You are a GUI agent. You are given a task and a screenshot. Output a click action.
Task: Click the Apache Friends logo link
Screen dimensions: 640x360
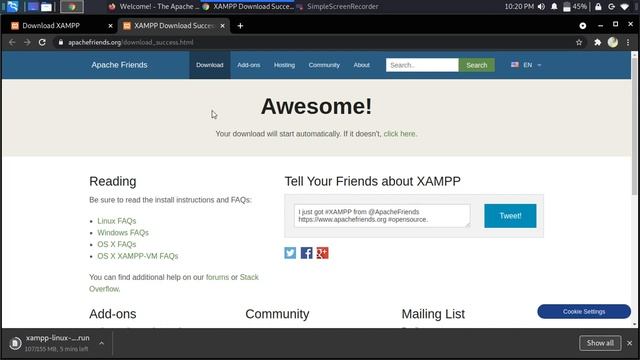point(119,65)
